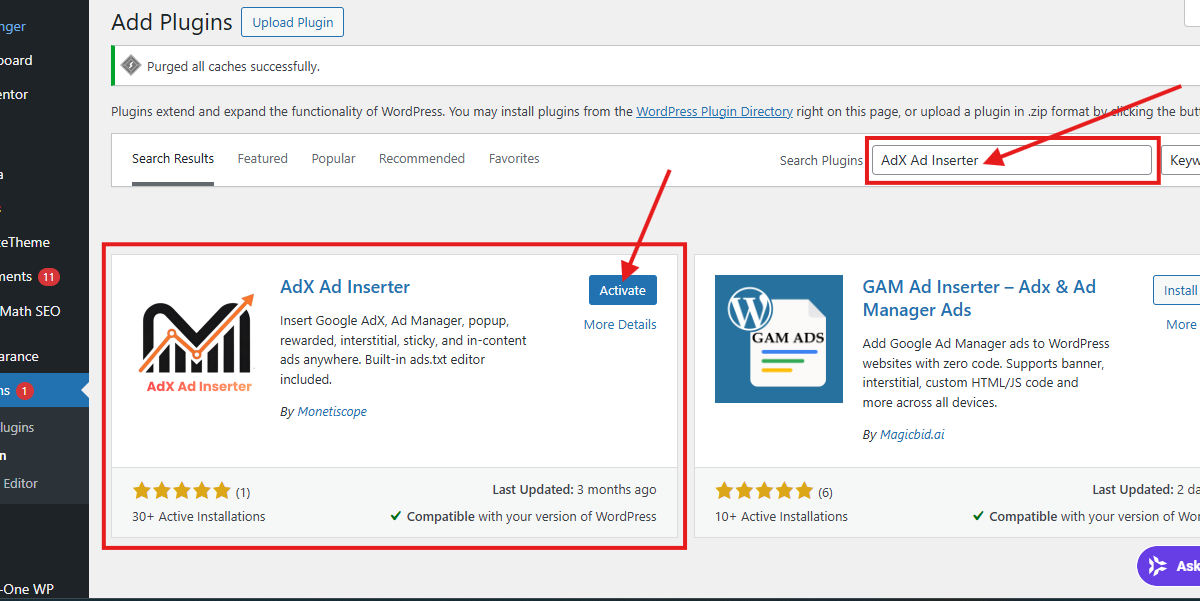
Task: Open Rank Math SEO in sidebar menu
Action: click(30, 311)
